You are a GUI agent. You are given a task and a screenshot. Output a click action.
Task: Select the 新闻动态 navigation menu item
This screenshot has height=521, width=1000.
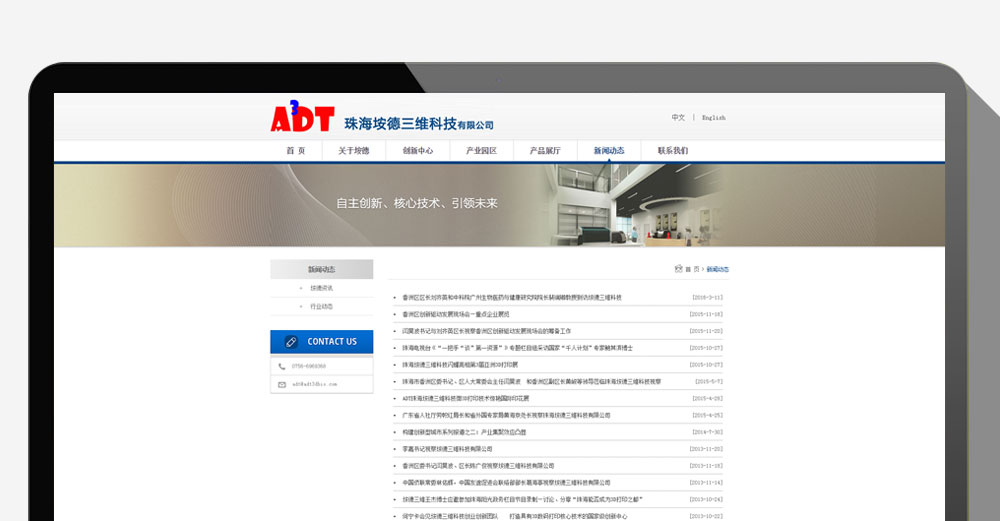pos(609,150)
